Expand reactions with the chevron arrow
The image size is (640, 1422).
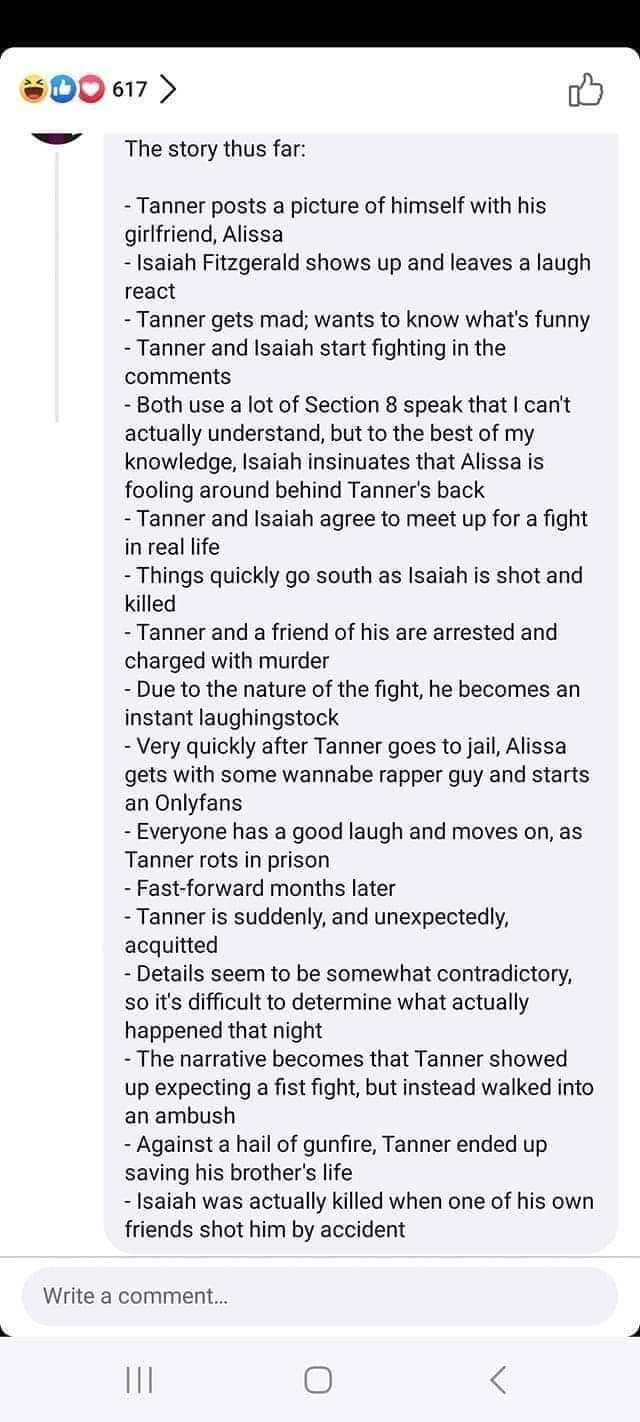click(168, 90)
